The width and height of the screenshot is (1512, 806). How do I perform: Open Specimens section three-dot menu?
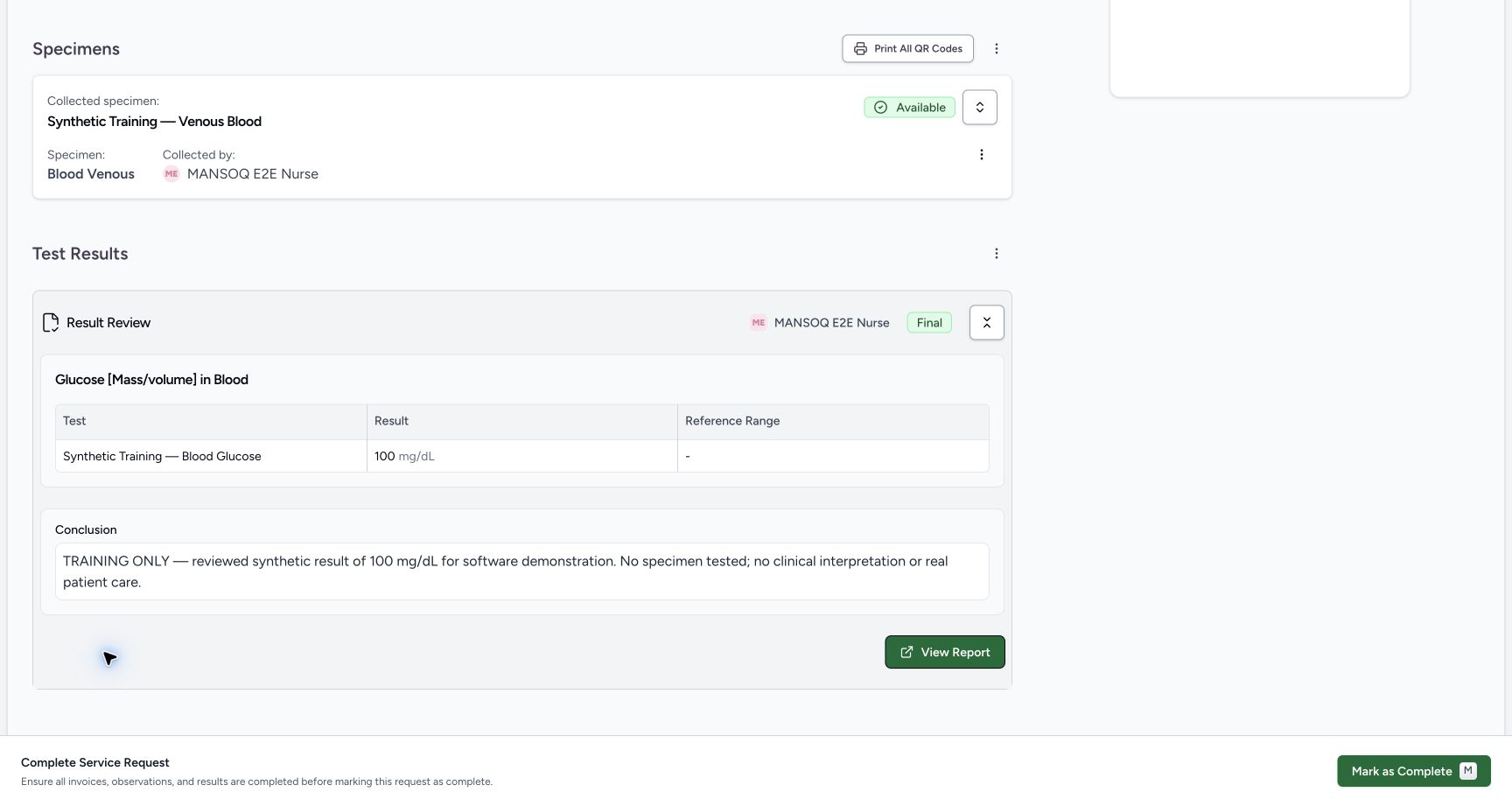point(996,49)
